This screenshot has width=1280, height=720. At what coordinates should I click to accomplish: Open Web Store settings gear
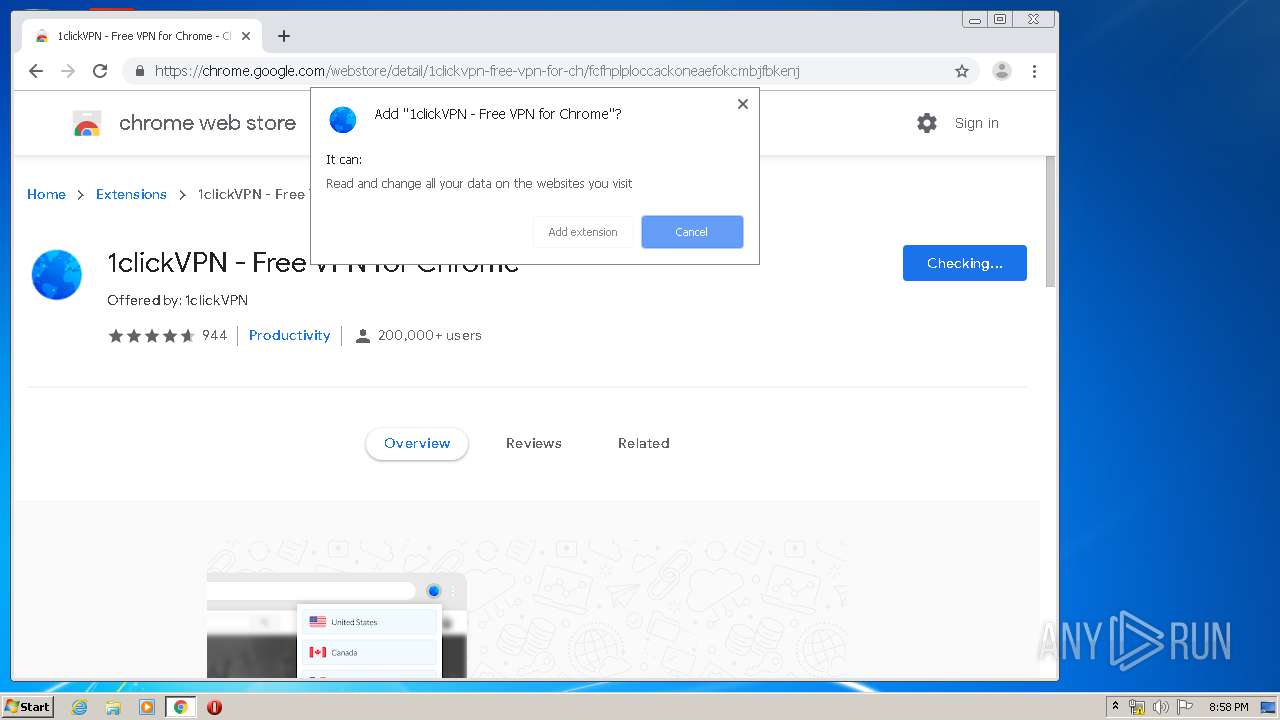[927, 123]
